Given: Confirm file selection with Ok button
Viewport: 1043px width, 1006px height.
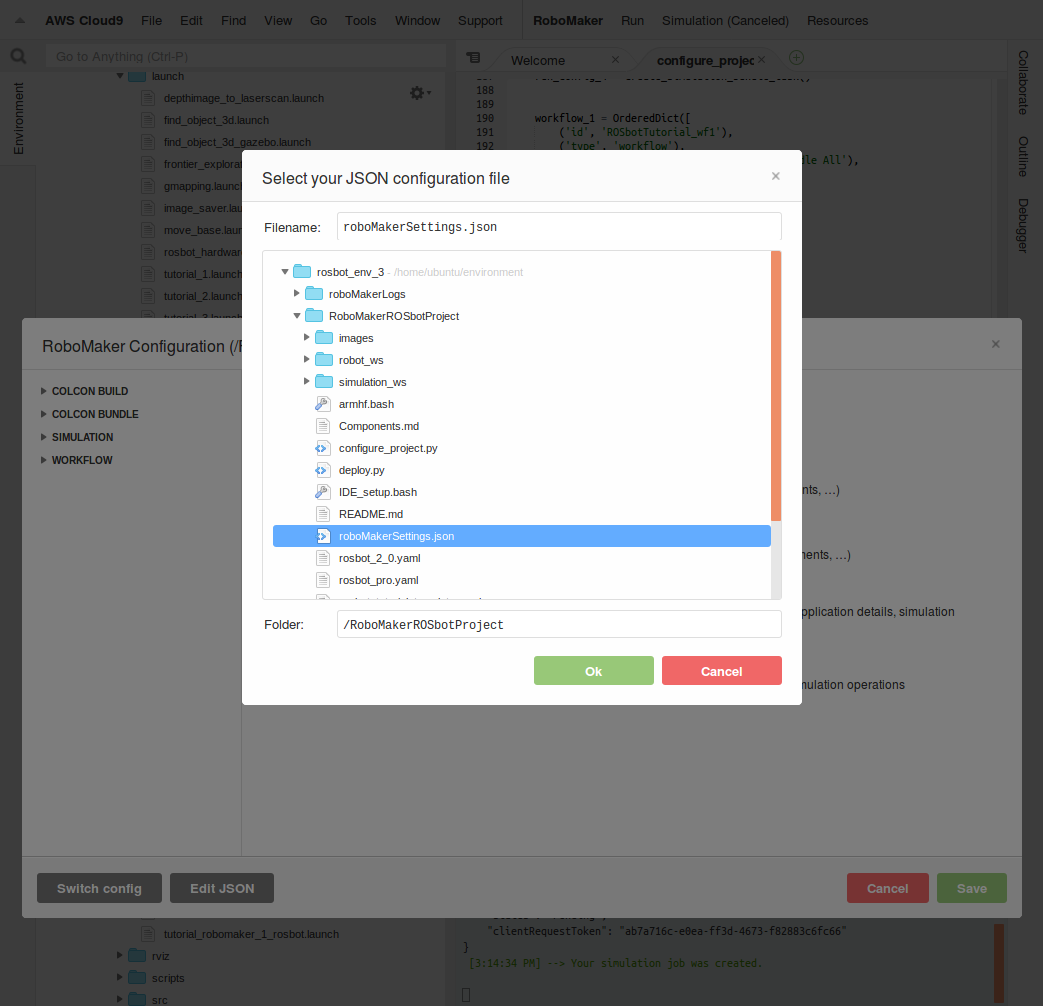Looking at the screenshot, I should 593,671.
